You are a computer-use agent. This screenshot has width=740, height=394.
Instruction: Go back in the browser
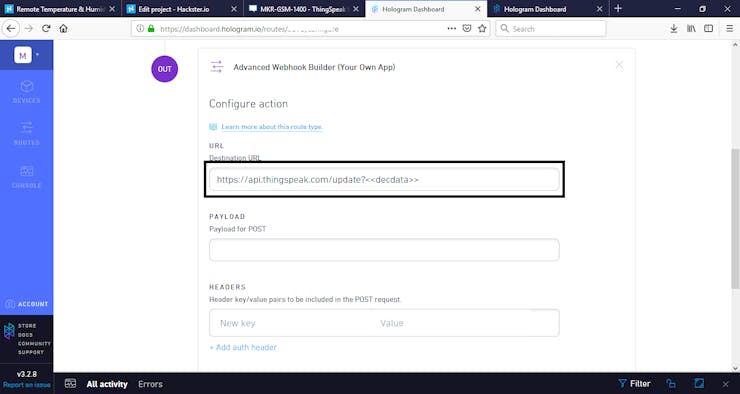(11, 29)
